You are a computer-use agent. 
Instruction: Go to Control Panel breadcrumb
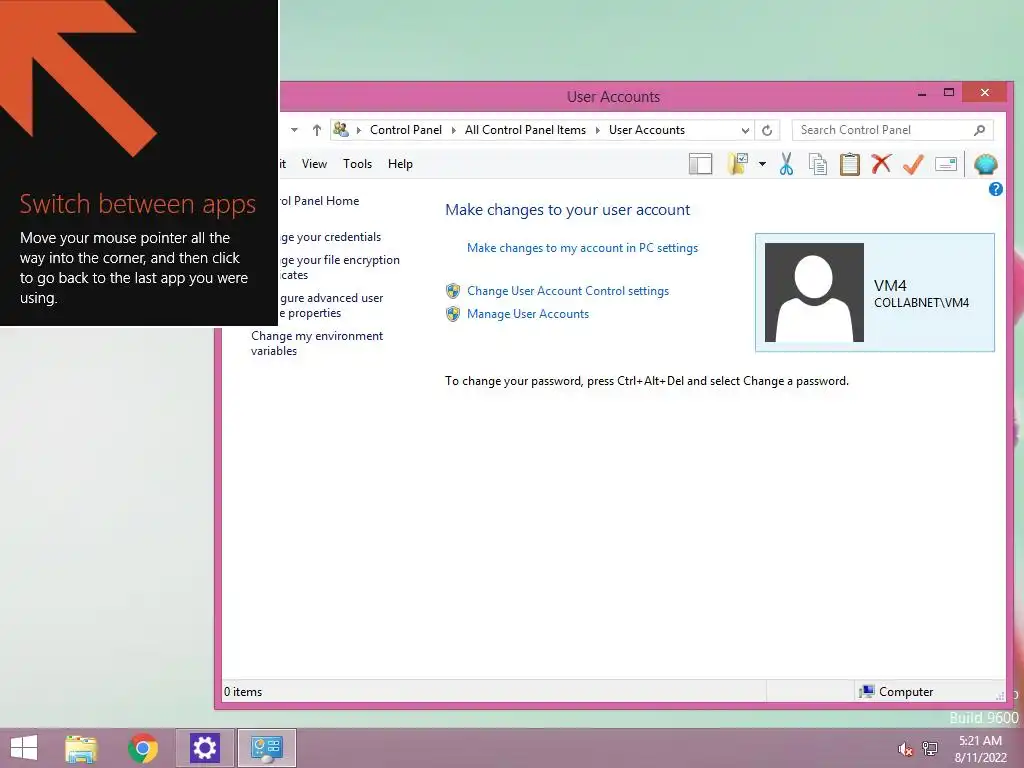click(406, 130)
